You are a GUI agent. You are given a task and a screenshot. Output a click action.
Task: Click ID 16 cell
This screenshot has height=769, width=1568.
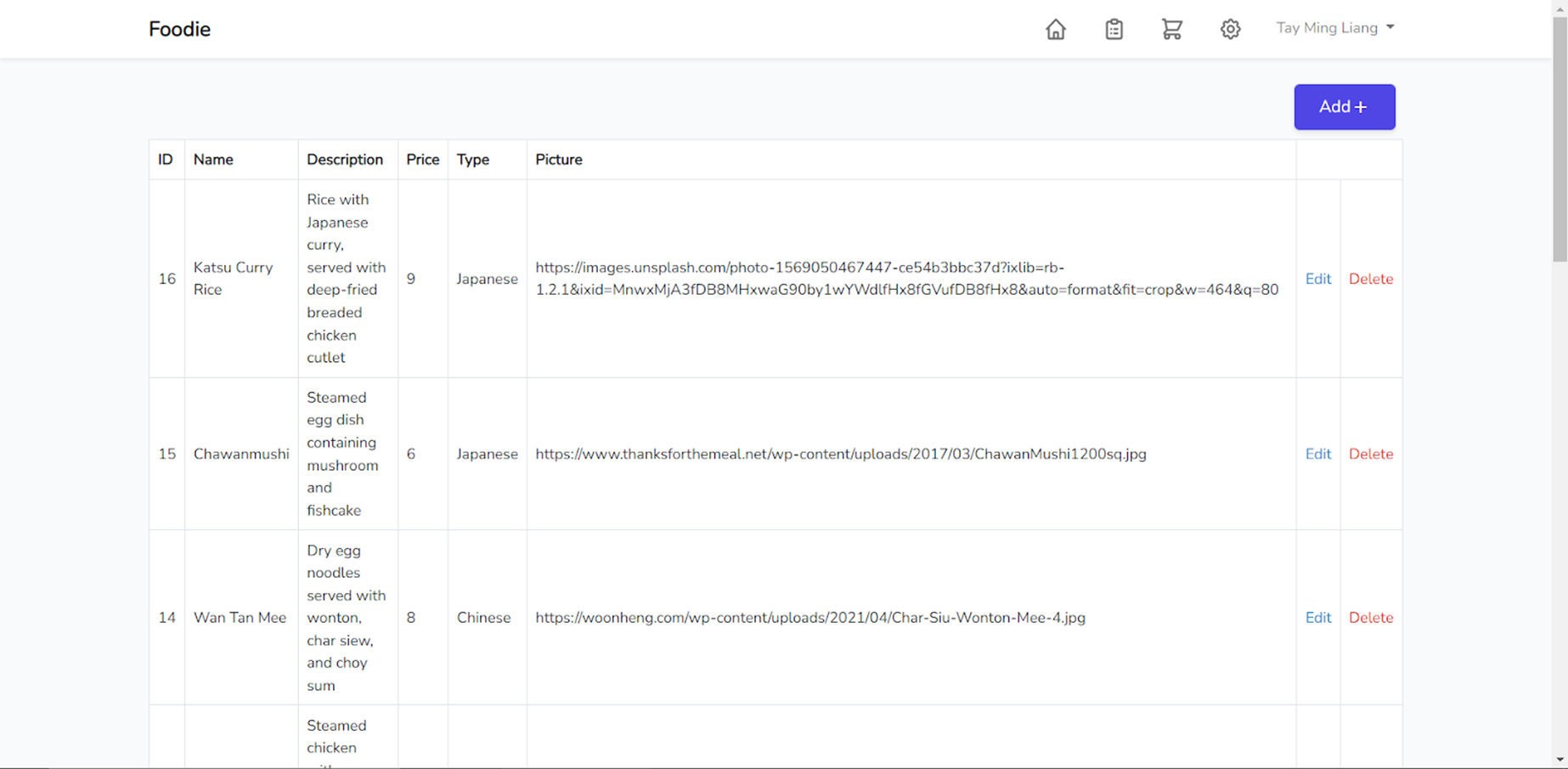pos(166,279)
